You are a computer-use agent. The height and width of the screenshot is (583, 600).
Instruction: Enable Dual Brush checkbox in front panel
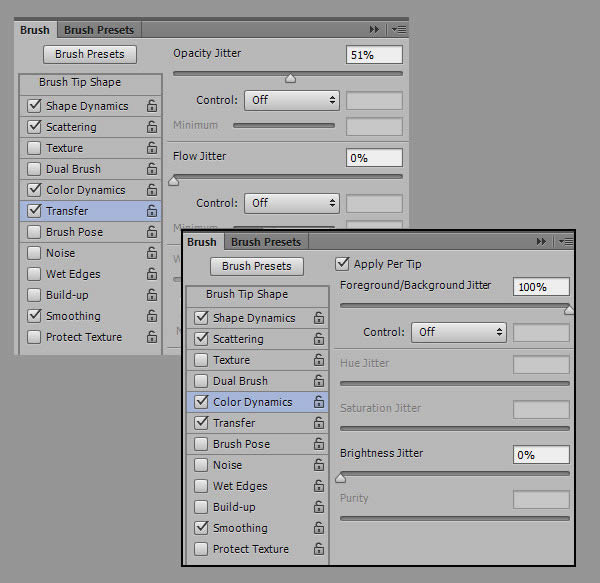click(x=201, y=381)
